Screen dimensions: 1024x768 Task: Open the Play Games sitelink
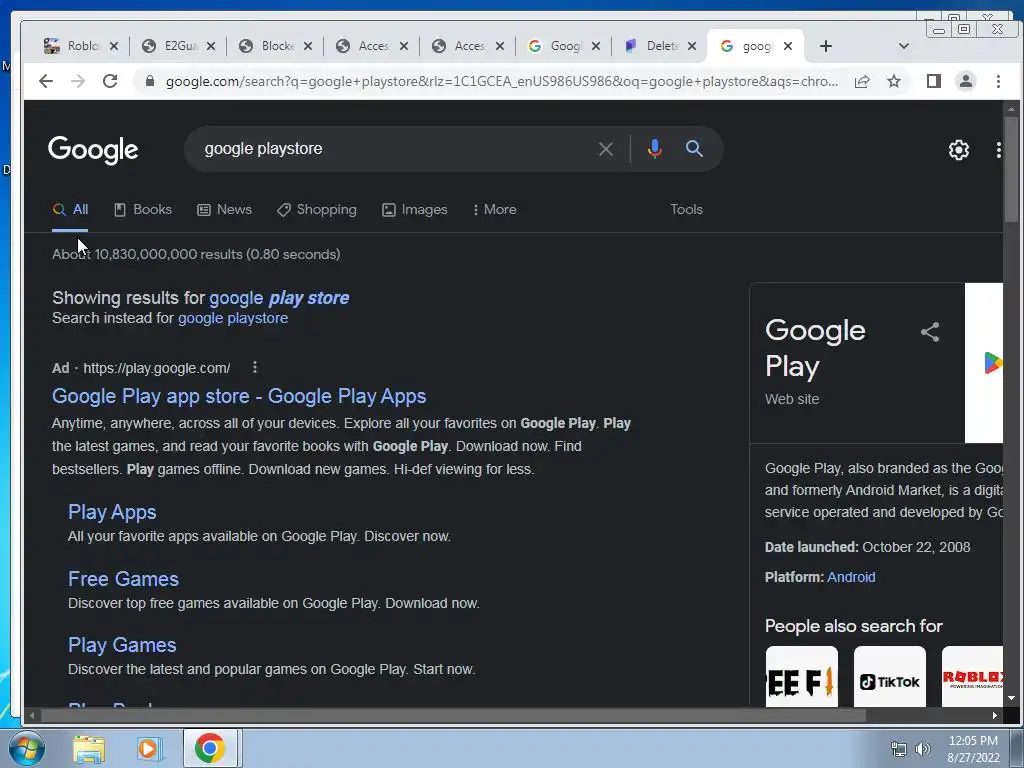(x=122, y=645)
